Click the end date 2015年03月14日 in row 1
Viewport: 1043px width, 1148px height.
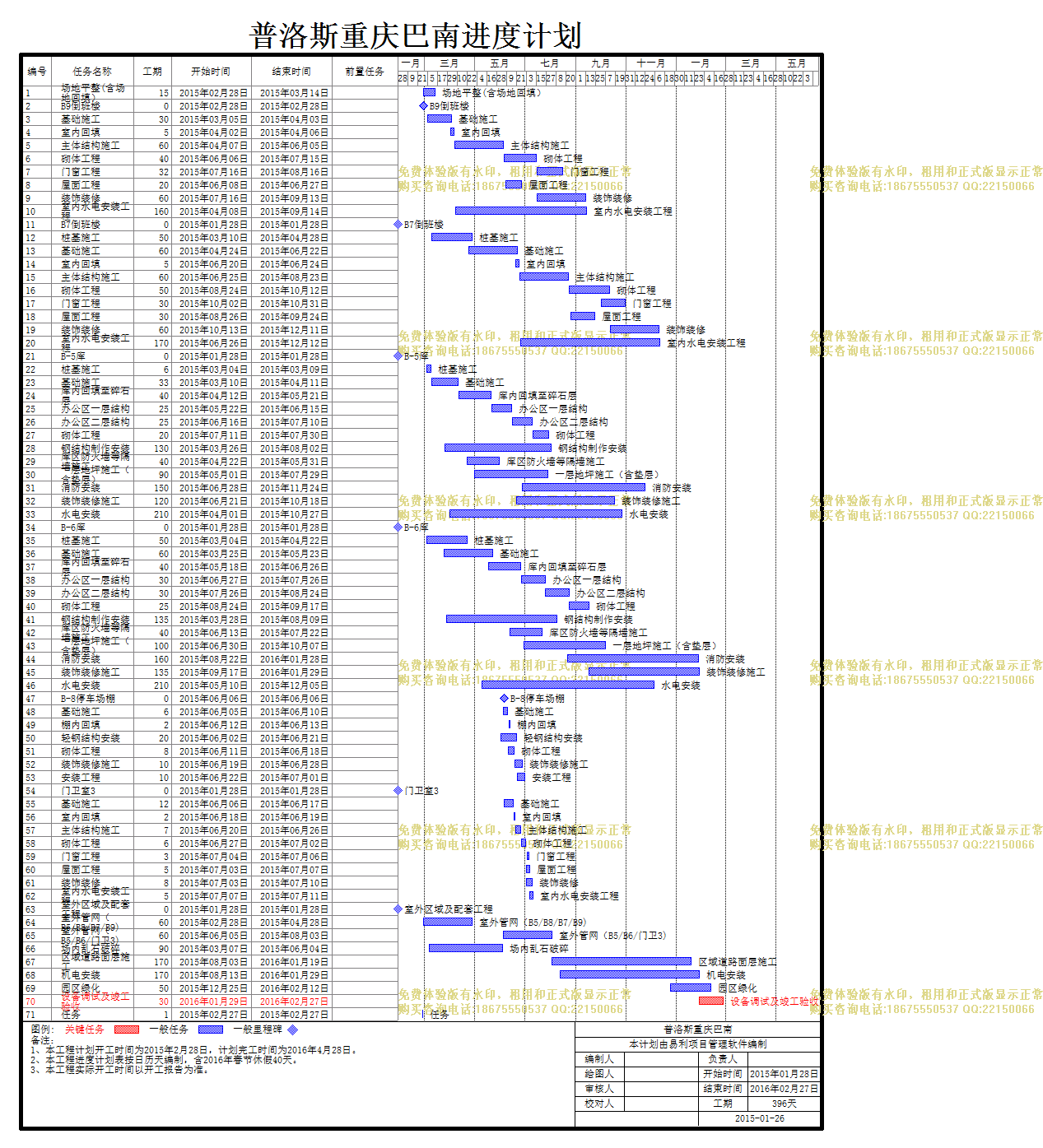(294, 93)
